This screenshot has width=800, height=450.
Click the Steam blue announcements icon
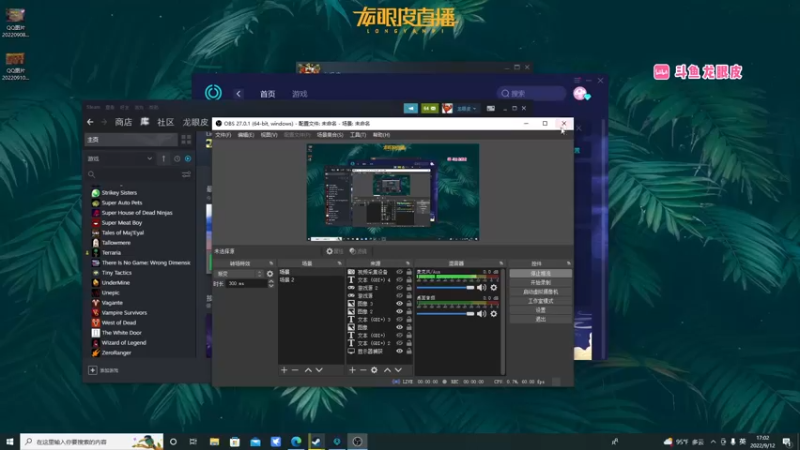point(411,108)
